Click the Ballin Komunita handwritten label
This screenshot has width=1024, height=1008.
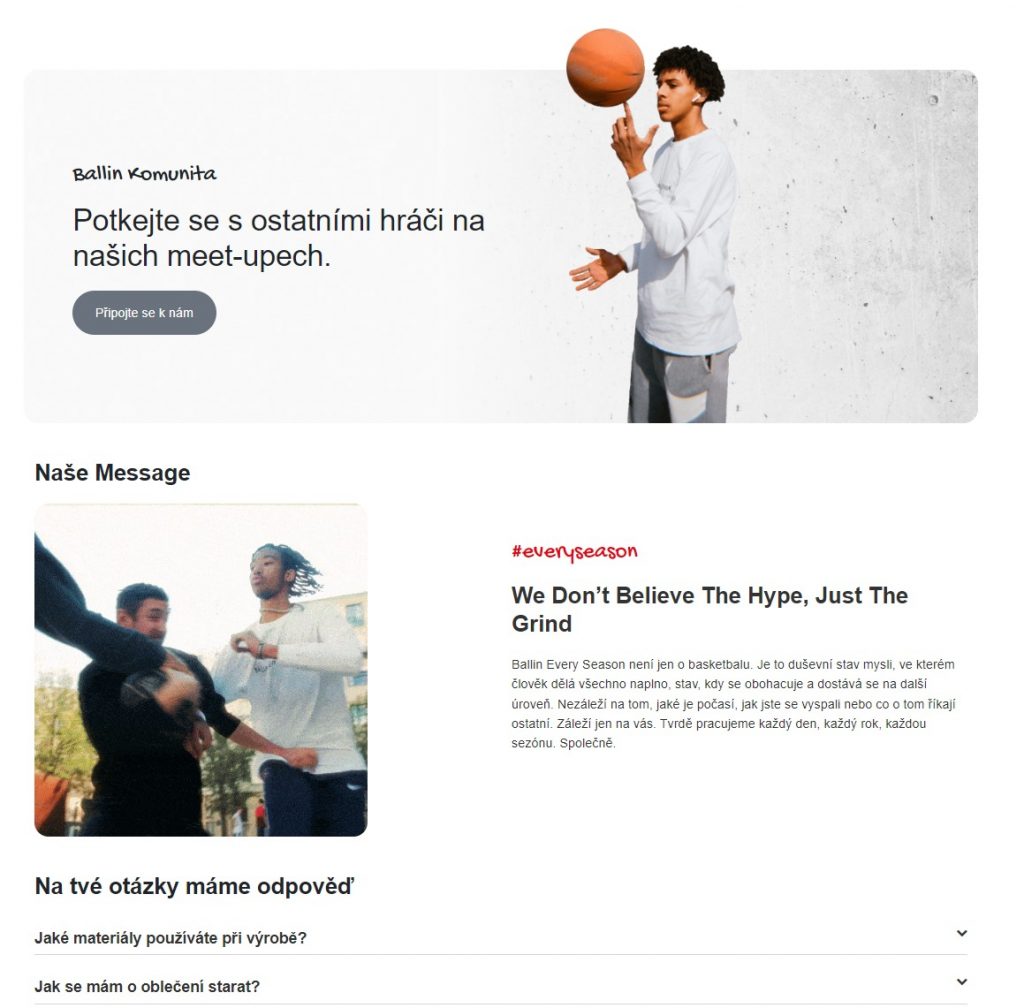pos(144,174)
